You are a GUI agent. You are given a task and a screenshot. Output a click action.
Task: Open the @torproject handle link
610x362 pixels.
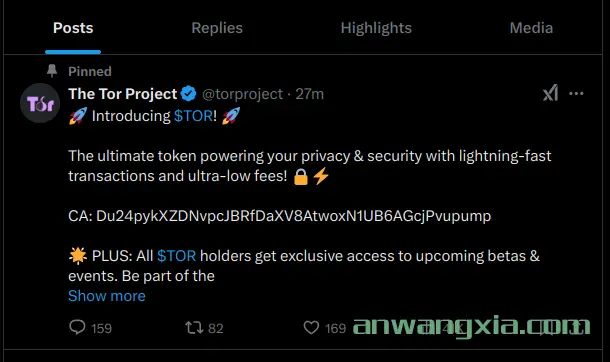242,94
